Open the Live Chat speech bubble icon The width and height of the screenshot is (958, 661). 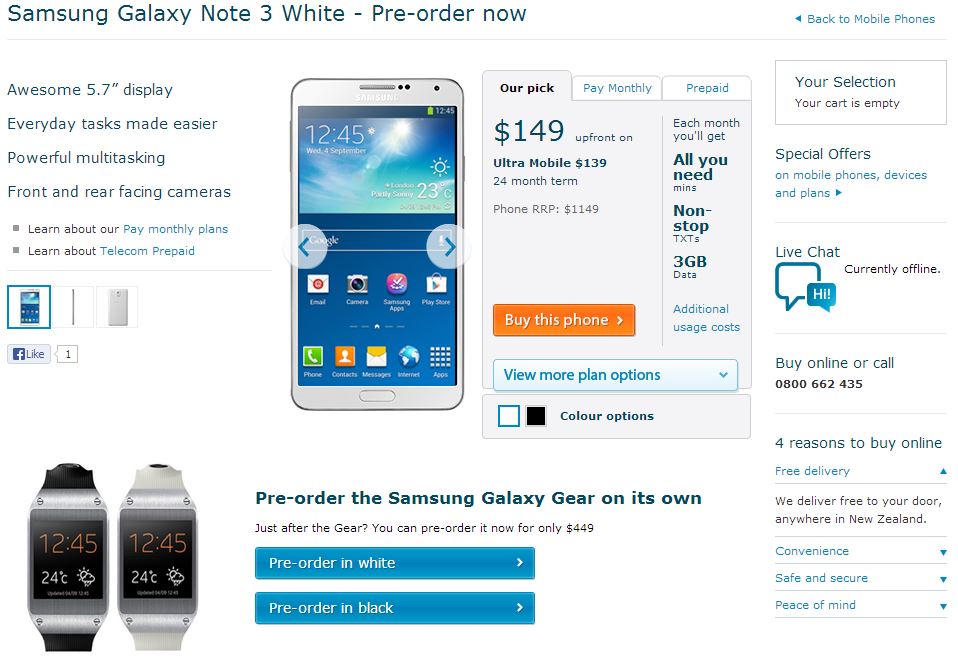(804, 287)
